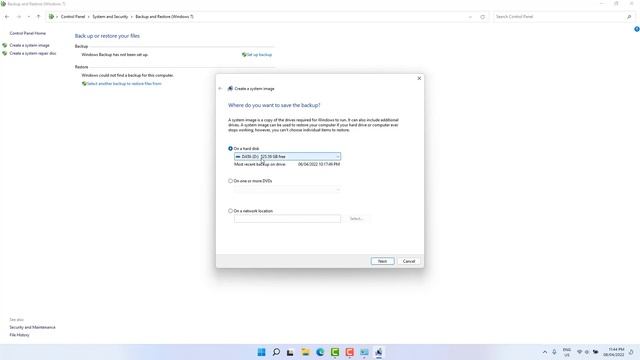Click the search magnifier in Control Panel
640x360 pixels.
pyautogui.click(x=629, y=17)
